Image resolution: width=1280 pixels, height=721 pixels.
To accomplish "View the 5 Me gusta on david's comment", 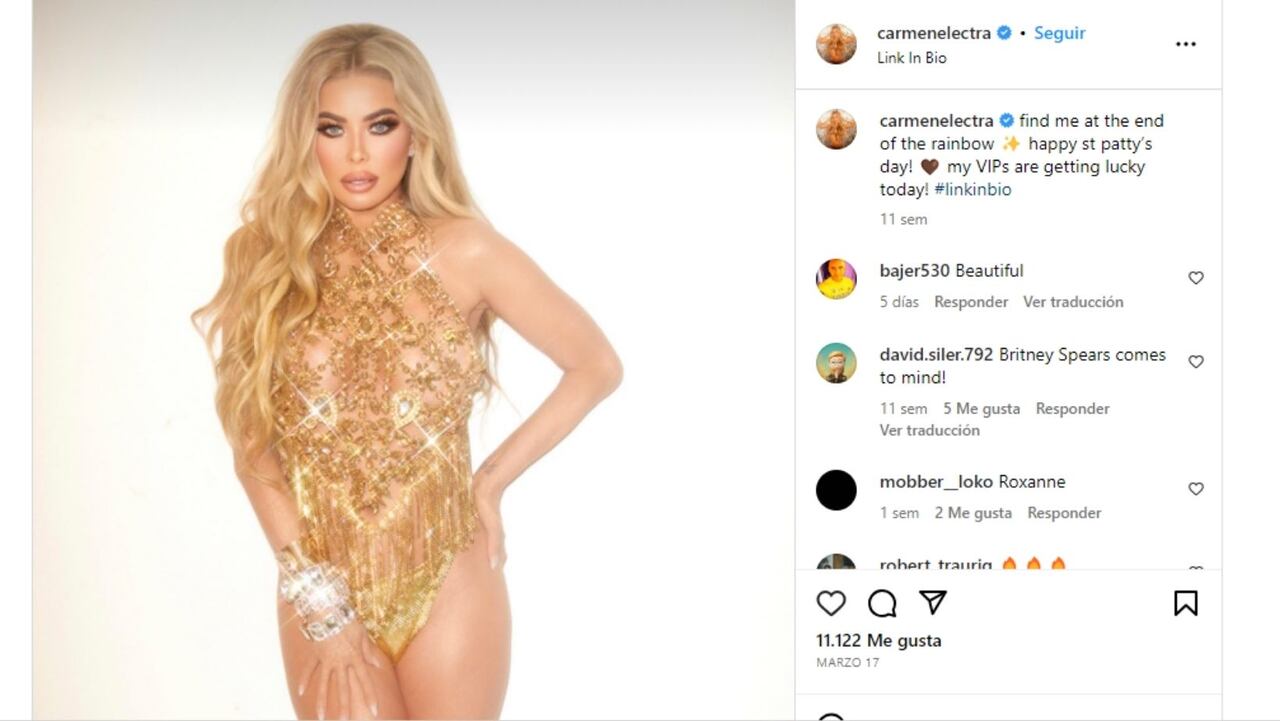I will point(982,409).
